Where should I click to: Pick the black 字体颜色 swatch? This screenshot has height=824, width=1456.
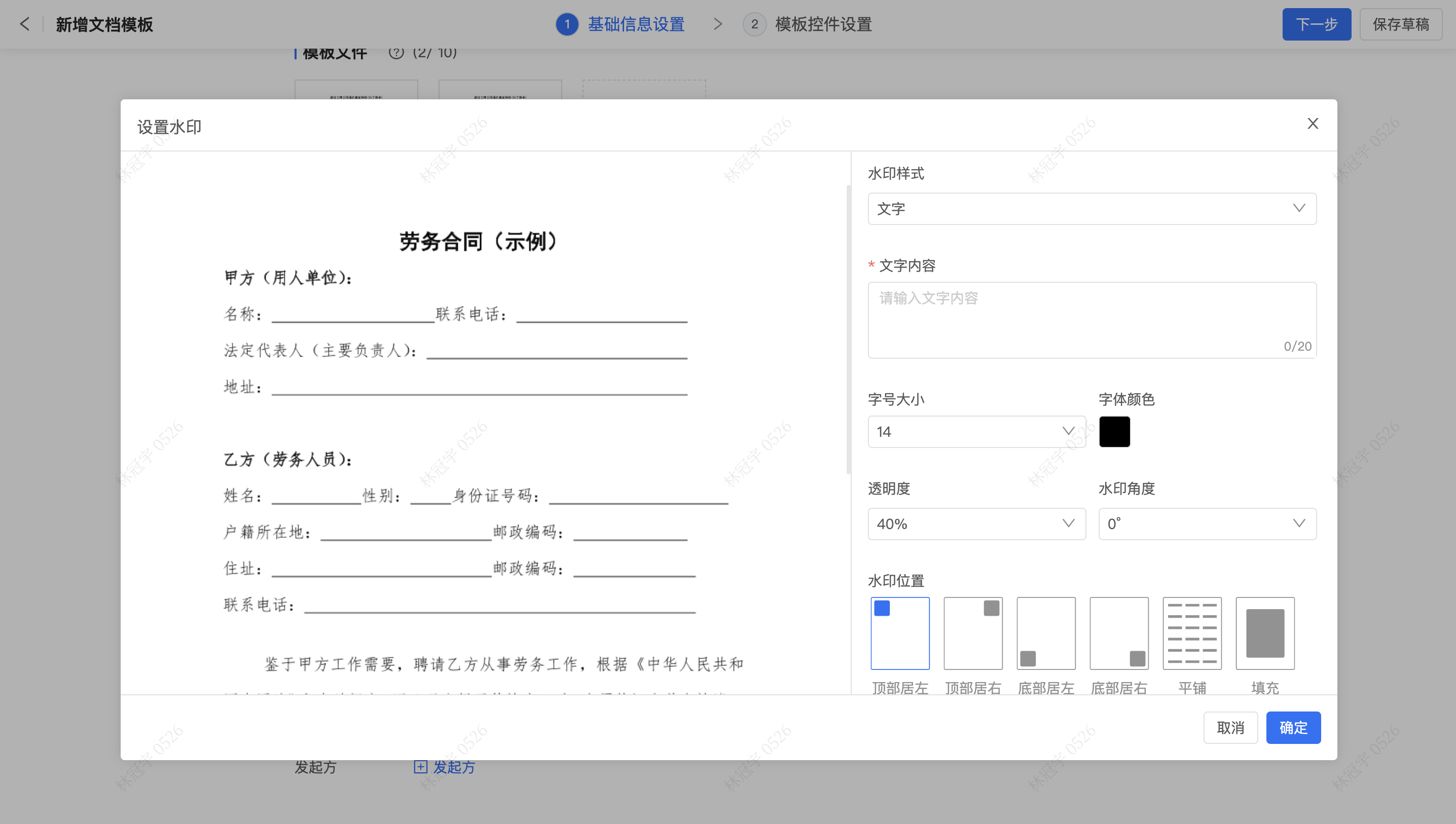[x=1115, y=432]
